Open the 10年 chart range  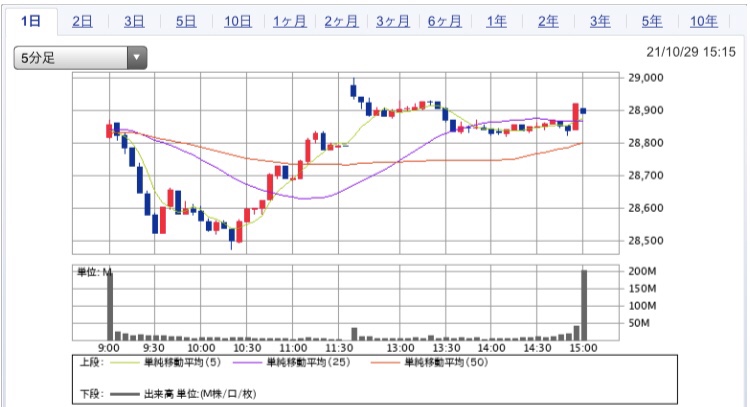pyautogui.click(x=704, y=22)
